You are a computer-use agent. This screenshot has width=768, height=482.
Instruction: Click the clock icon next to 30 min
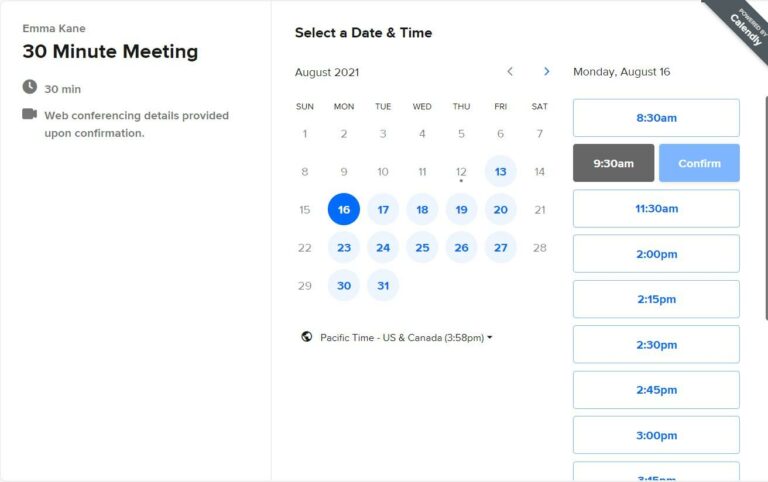30,88
